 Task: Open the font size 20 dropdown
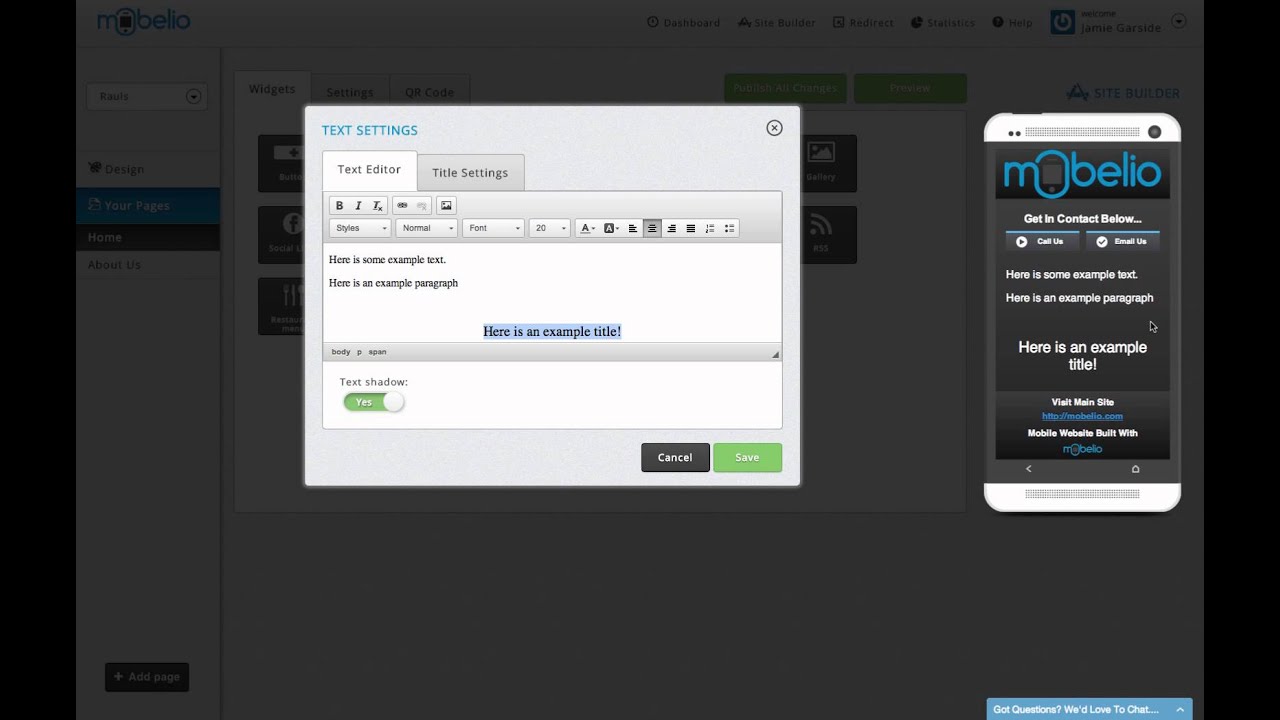[549, 228]
